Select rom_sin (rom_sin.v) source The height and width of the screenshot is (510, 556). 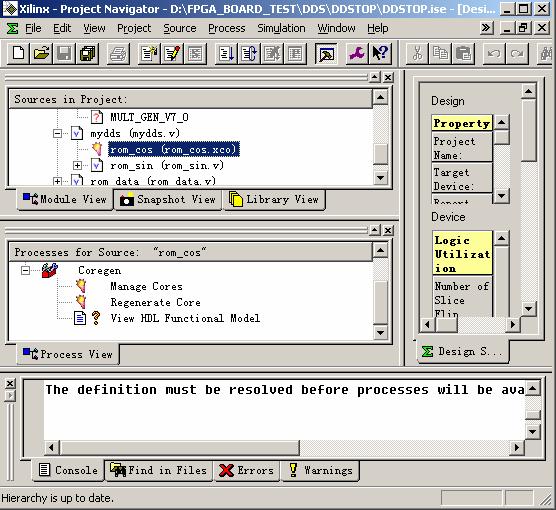coord(167,165)
